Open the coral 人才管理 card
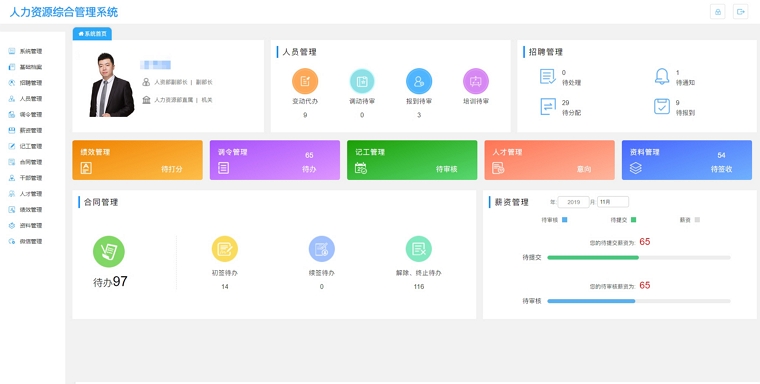 [550, 160]
